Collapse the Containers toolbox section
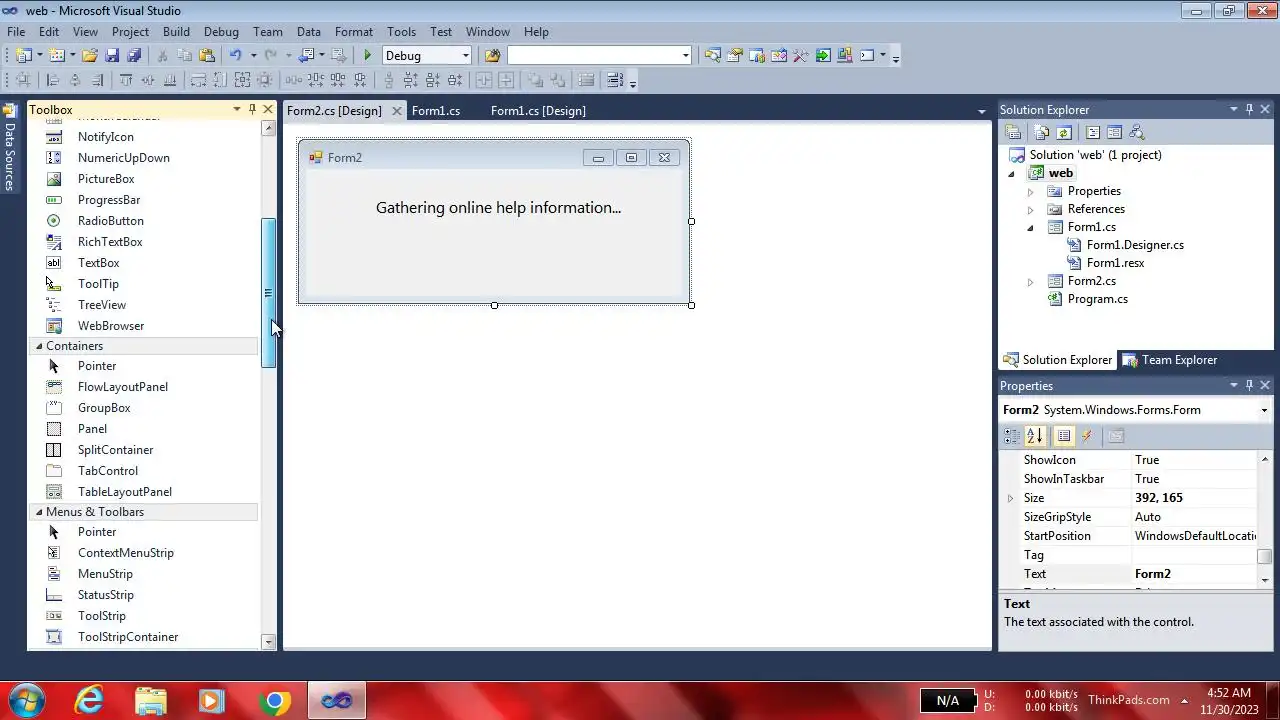Image resolution: width=1280 pixels, height=720 pixels. click(x=39, y=346)
